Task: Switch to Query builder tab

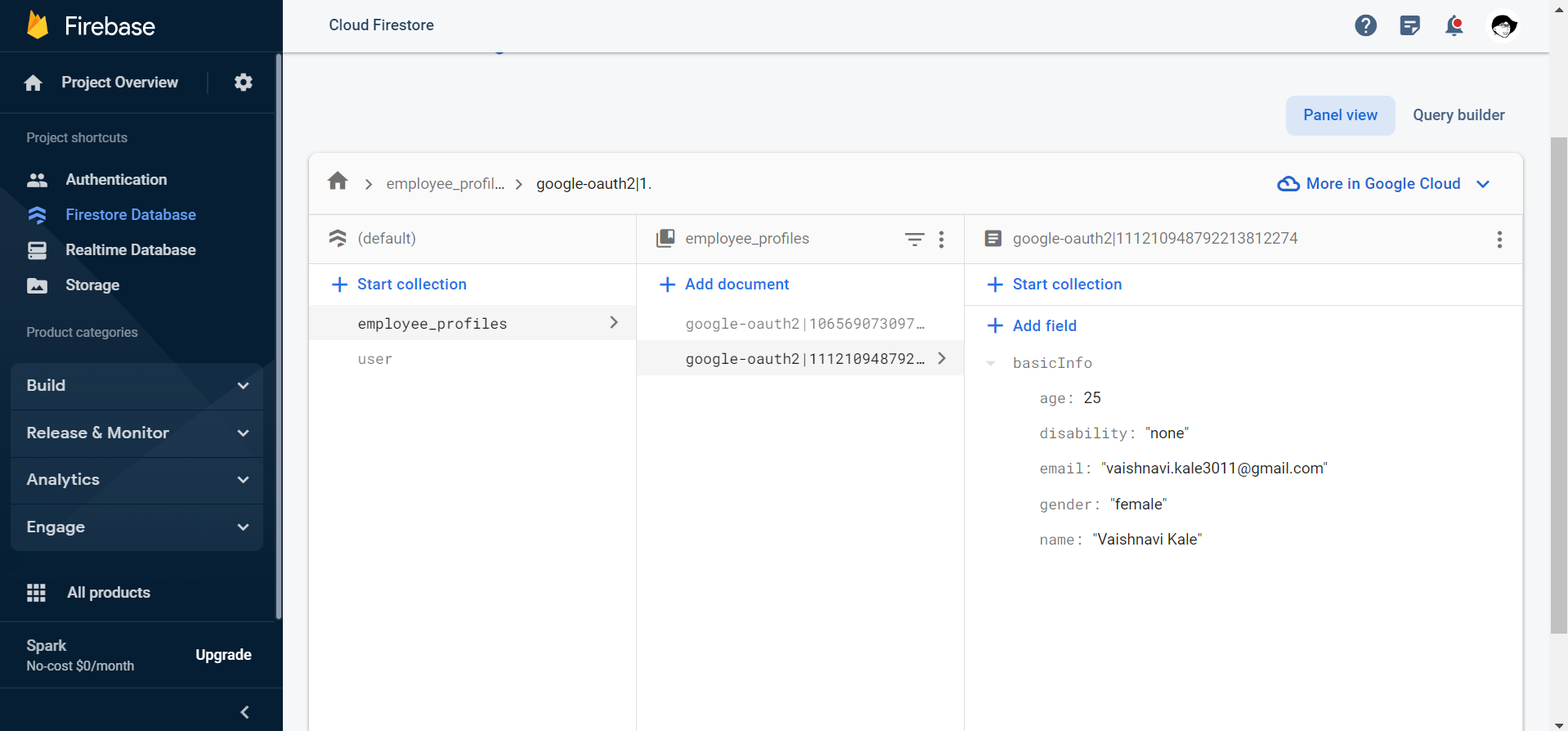Action: (1458, 115)
